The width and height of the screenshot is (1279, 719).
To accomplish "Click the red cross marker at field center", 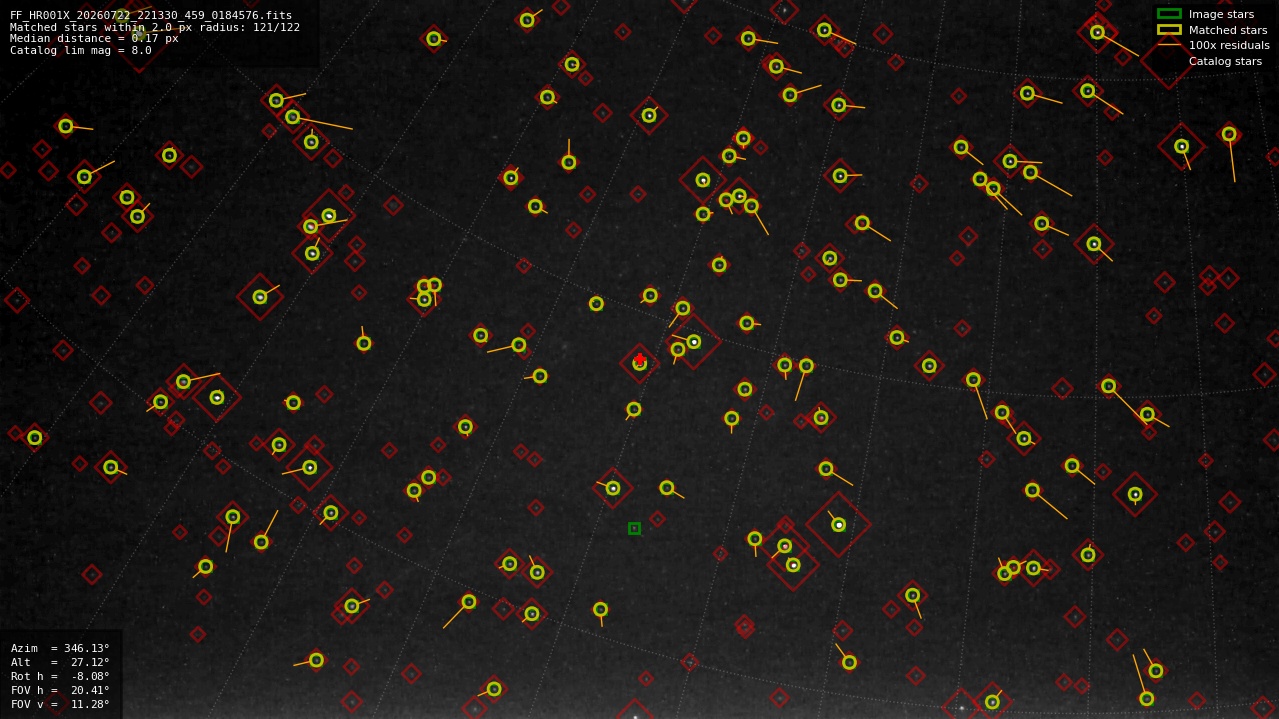I will coord(640,359).
